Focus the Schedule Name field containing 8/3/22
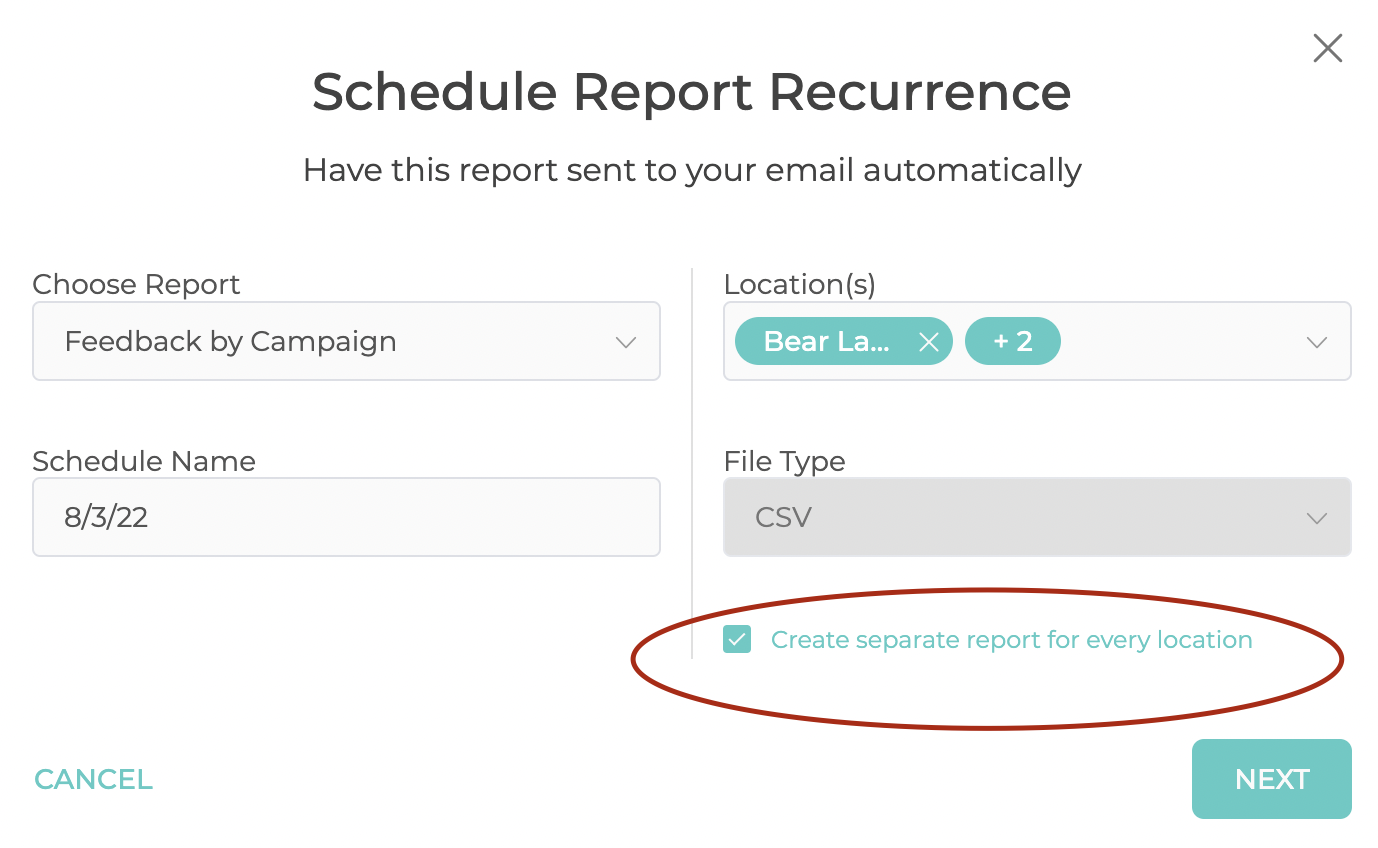This screenshot has height=848, width=1378. 346,517
